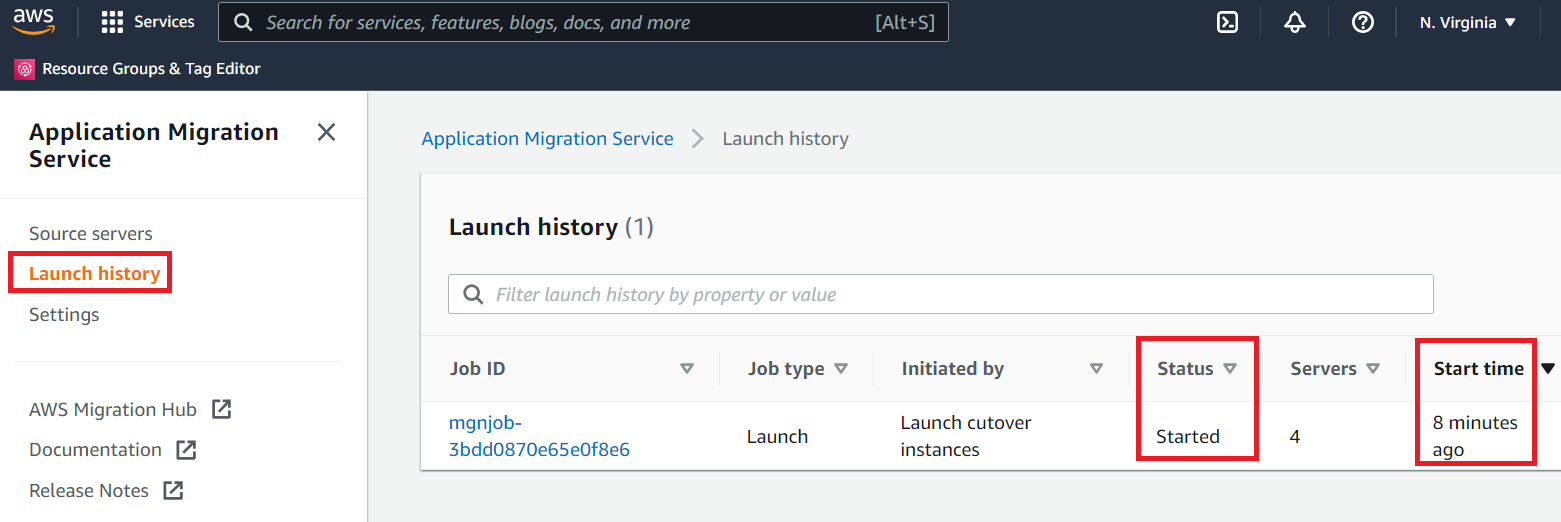This screenshot has height=522, width=1561.
Task: Open the CloudShell terminal icon
Action: point(1227,22)
